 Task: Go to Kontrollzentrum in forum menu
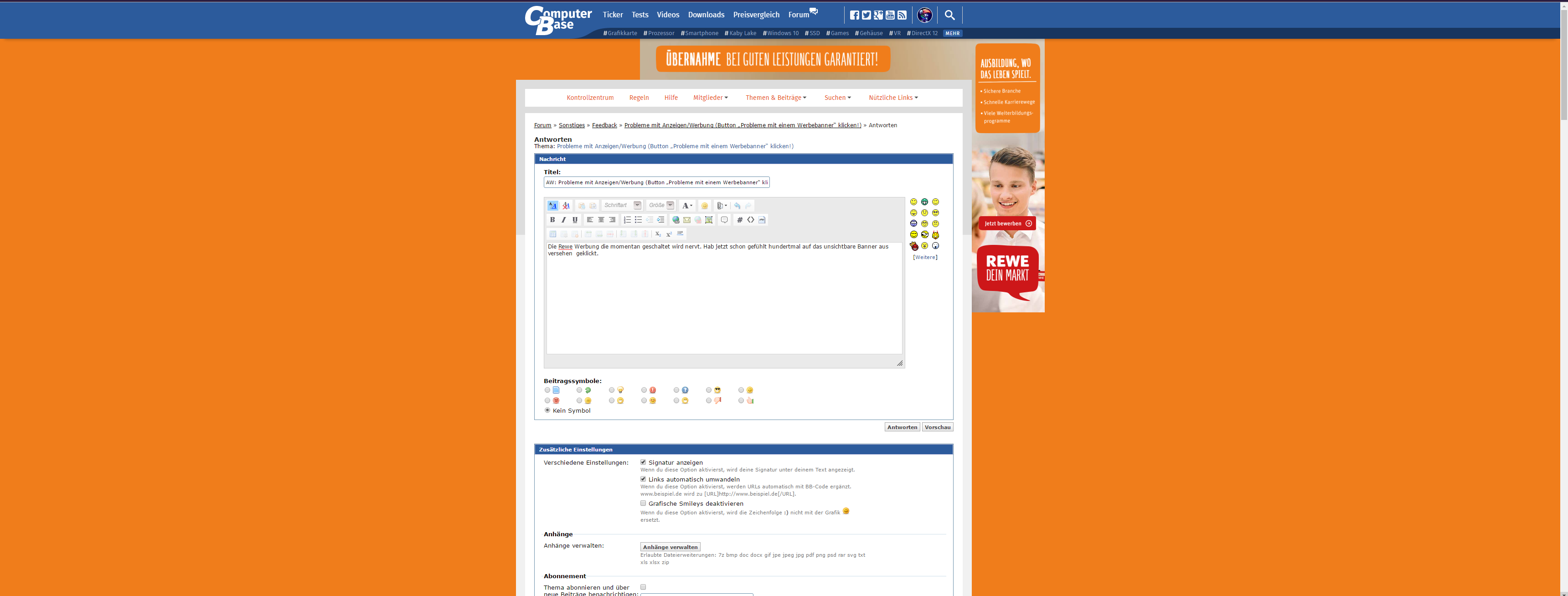(590, 98)
